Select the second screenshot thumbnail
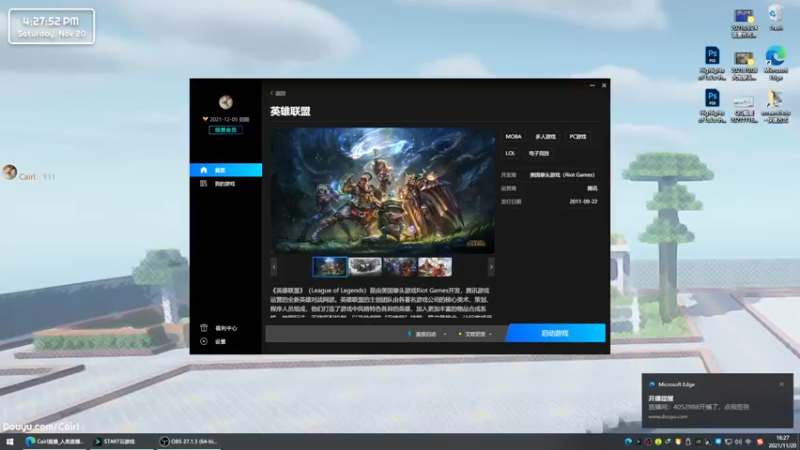This screenshot has width=800, height=450. click(x=365, y=267)
